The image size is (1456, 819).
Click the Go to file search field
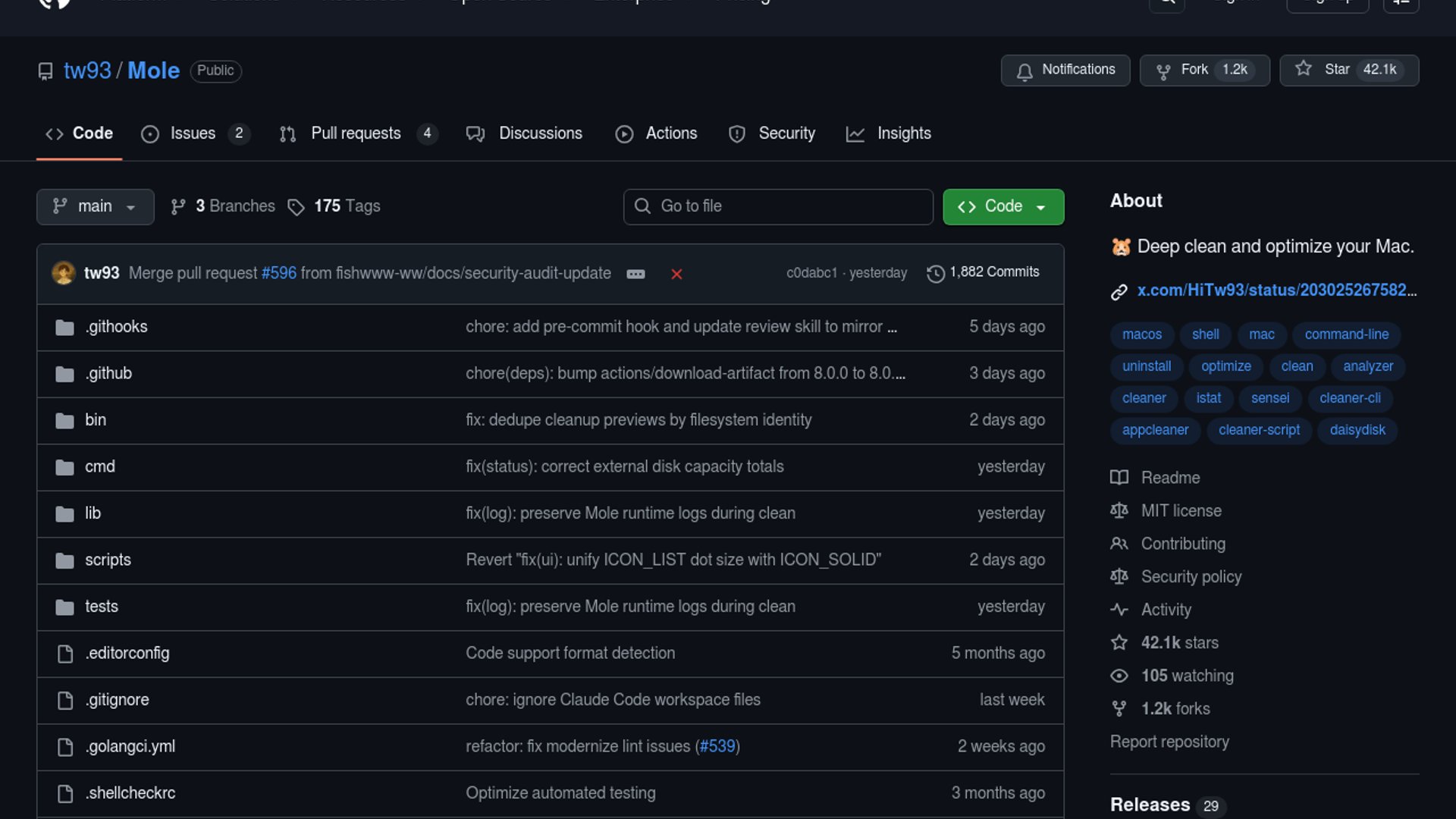(x=778, y=206)
